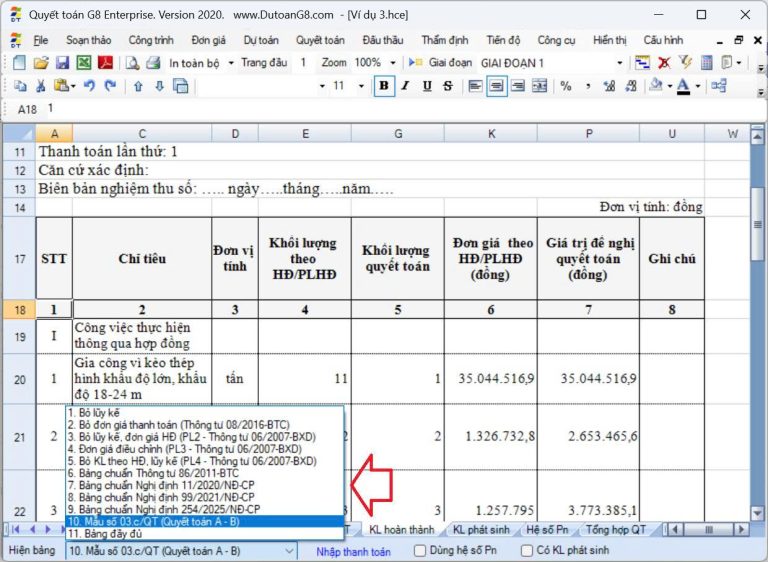Check the 'Có KL phát sinh' checkbox
This screenshot has height=562, width=768.
(x=529, y=550)
